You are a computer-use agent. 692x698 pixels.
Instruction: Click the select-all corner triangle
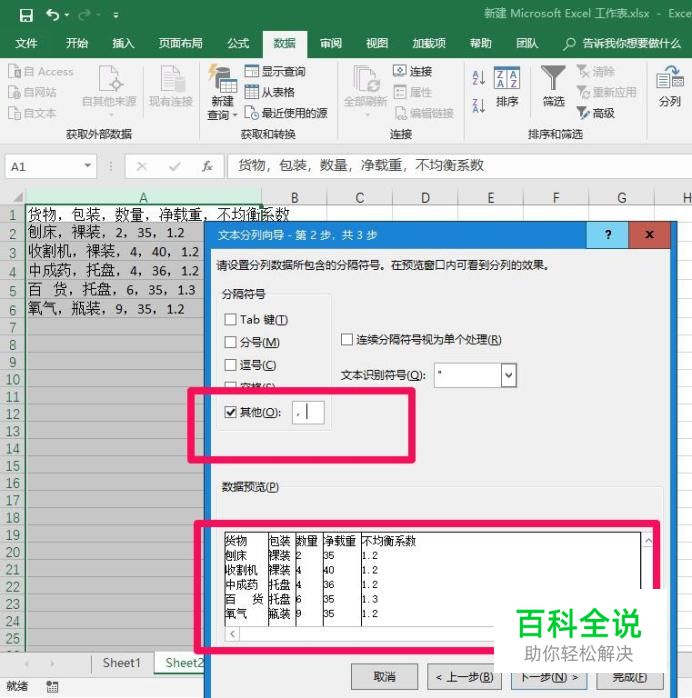(x=17, y=197)
